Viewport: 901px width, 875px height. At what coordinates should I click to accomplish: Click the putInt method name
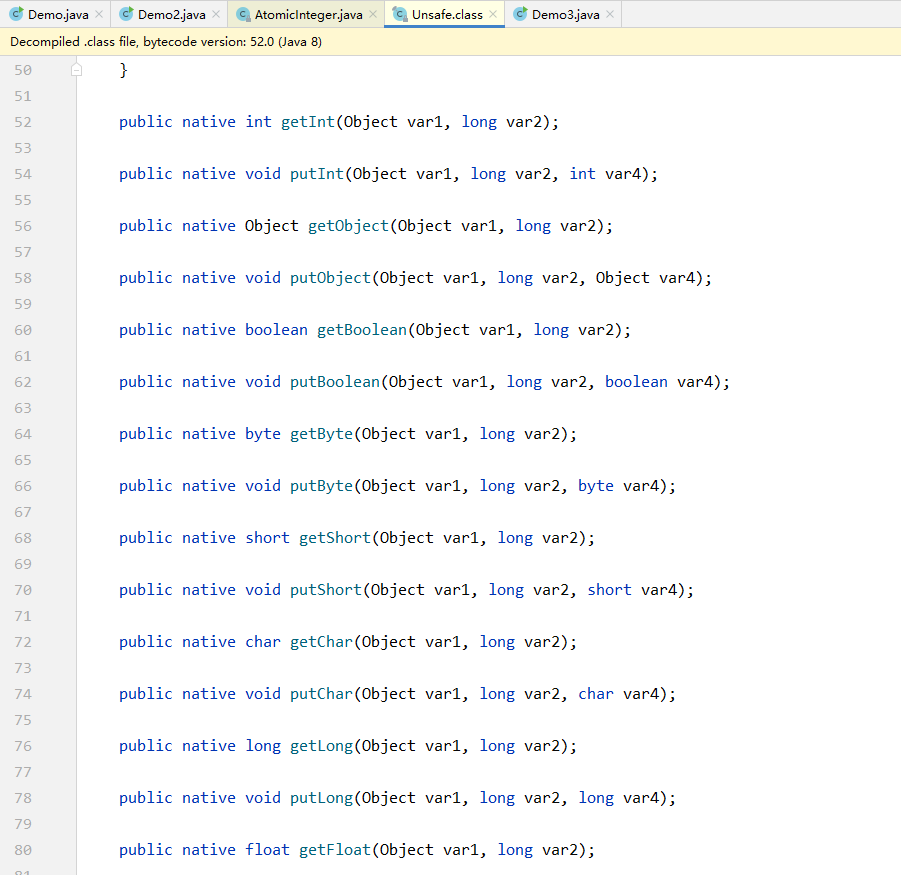click(317, 174)
